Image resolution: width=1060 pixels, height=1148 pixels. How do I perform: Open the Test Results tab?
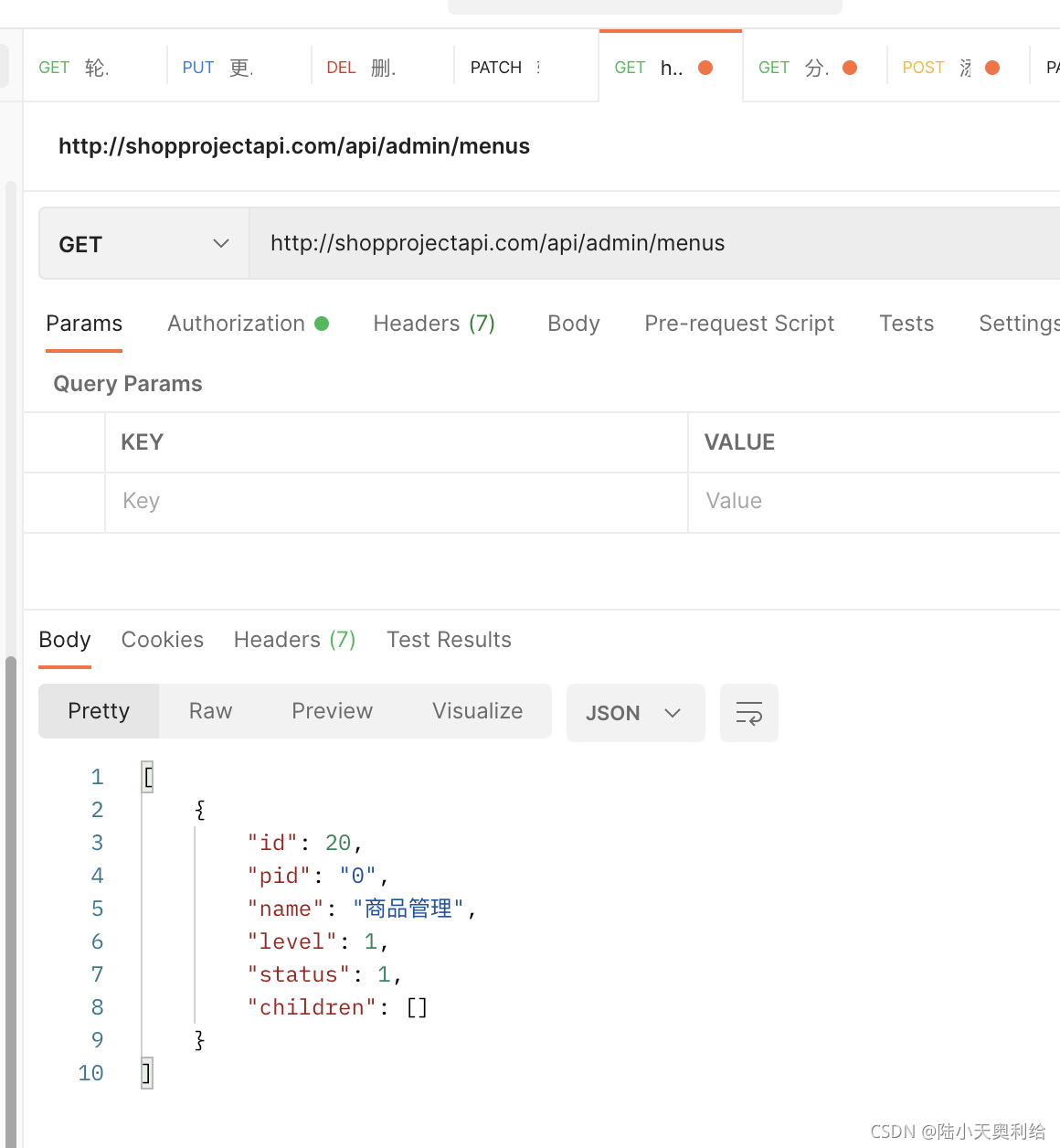pos(449,640)
